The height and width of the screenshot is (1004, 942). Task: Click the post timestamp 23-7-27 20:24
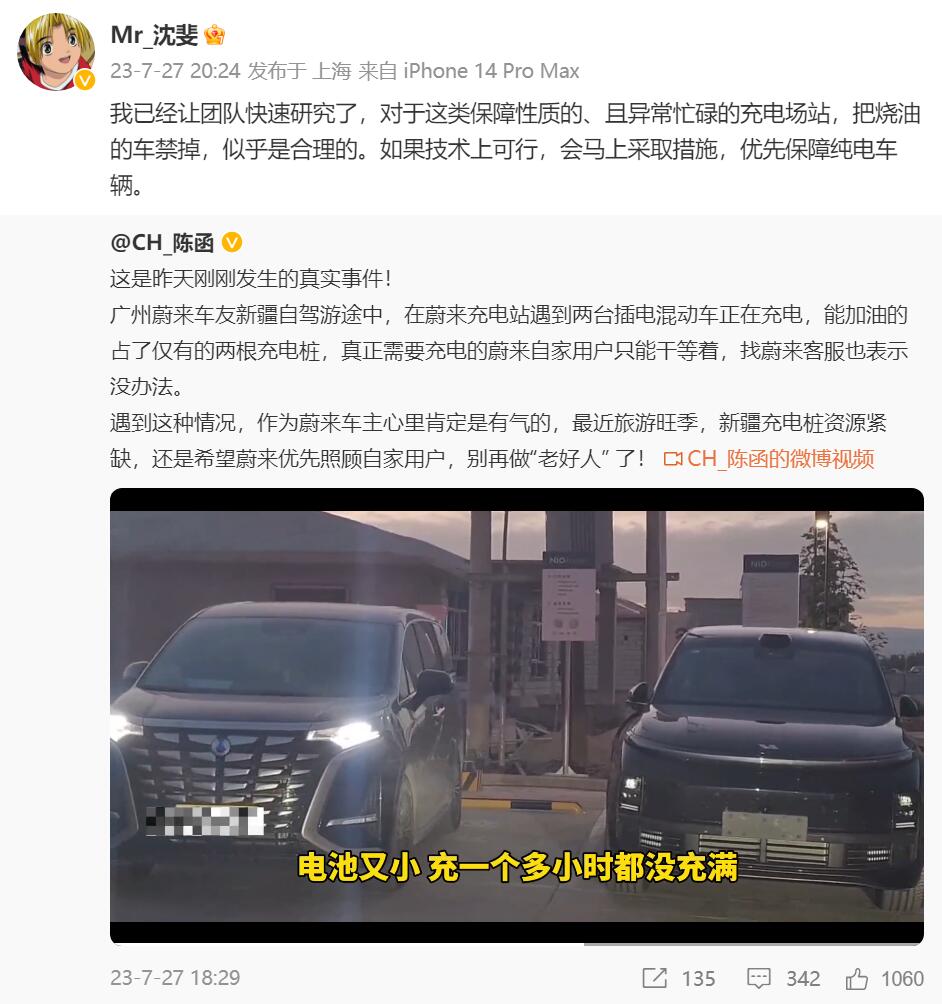pos(175,70)
